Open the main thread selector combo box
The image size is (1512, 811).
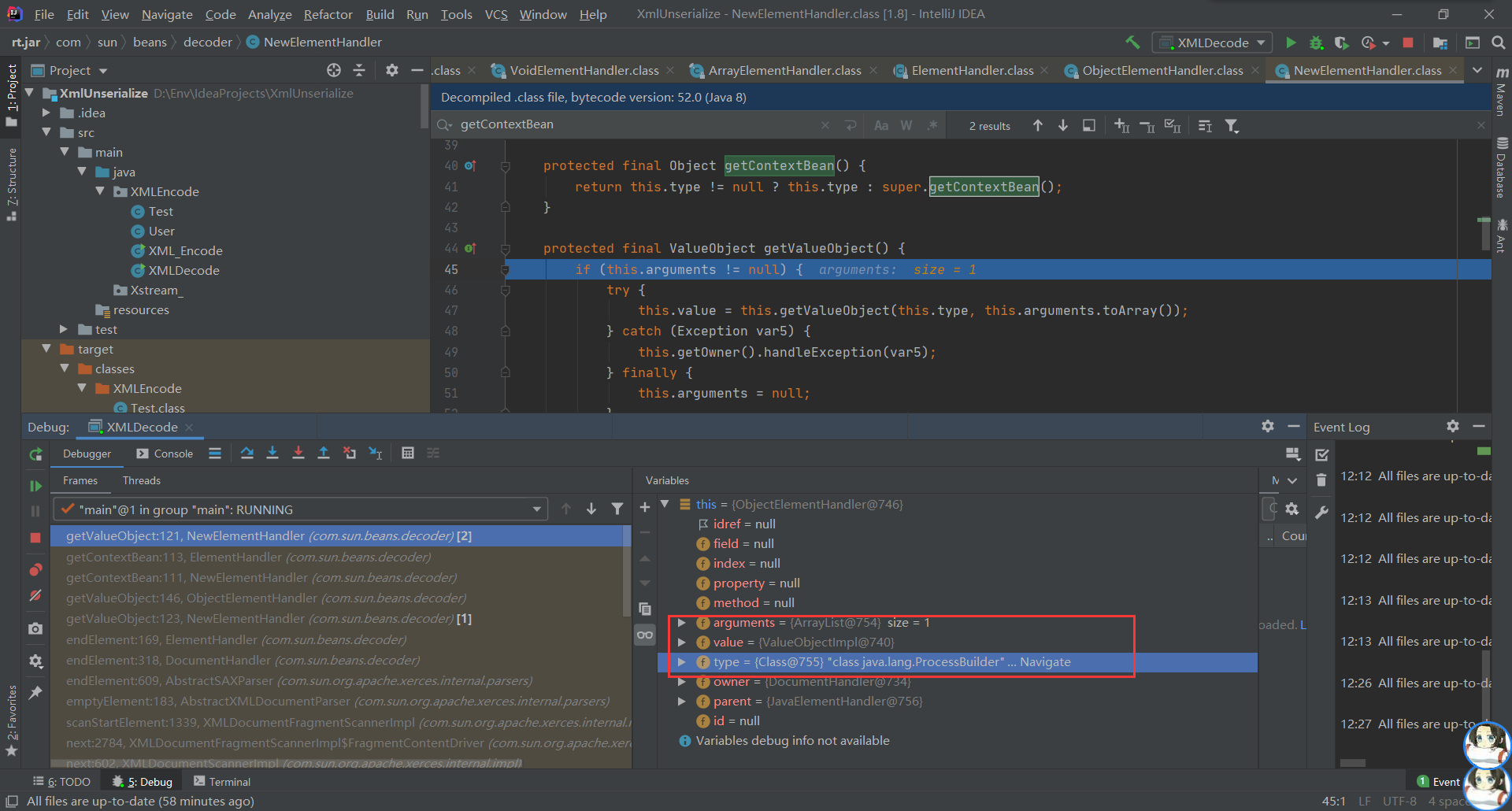click(x=300, y=509)
